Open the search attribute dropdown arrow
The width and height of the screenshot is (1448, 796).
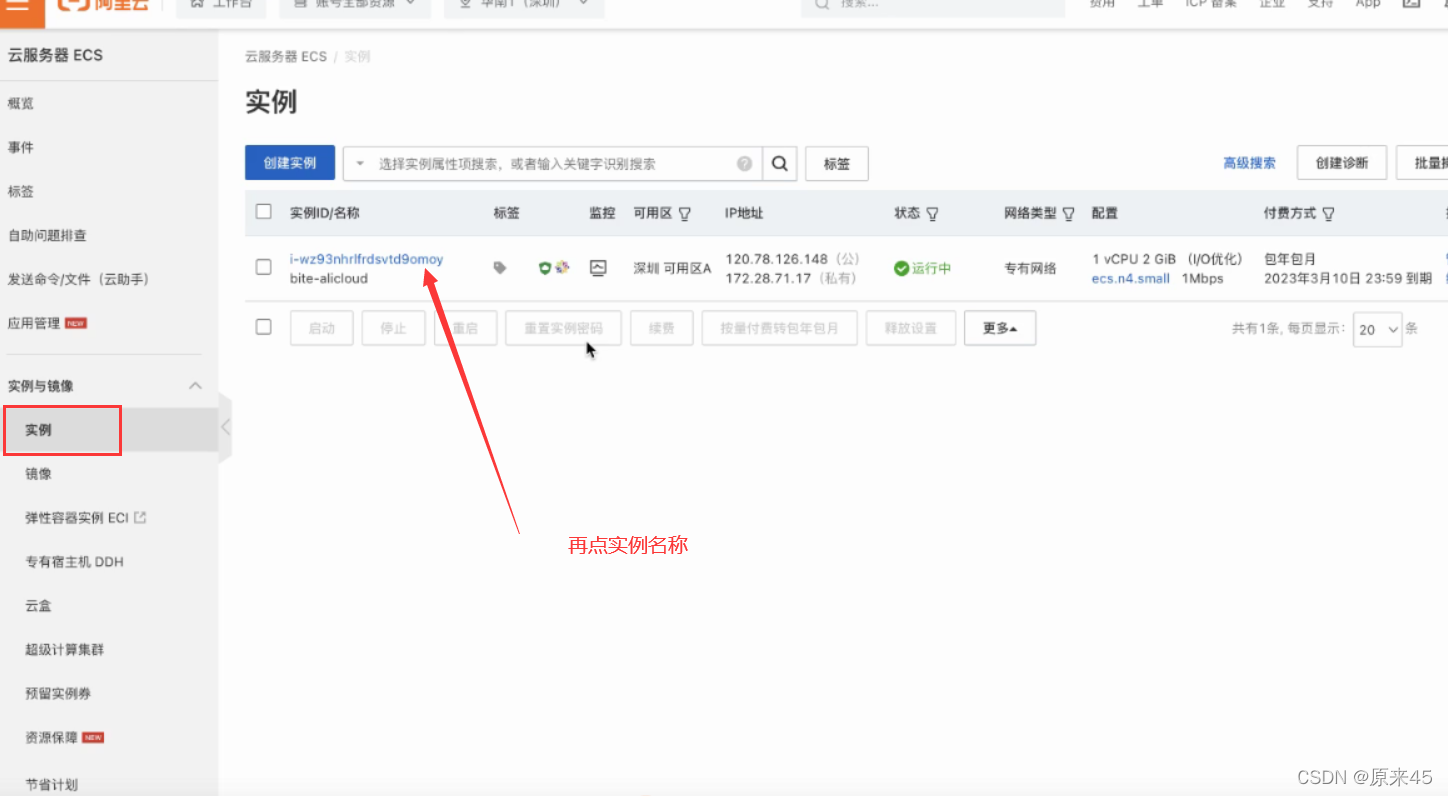(360, 164)
